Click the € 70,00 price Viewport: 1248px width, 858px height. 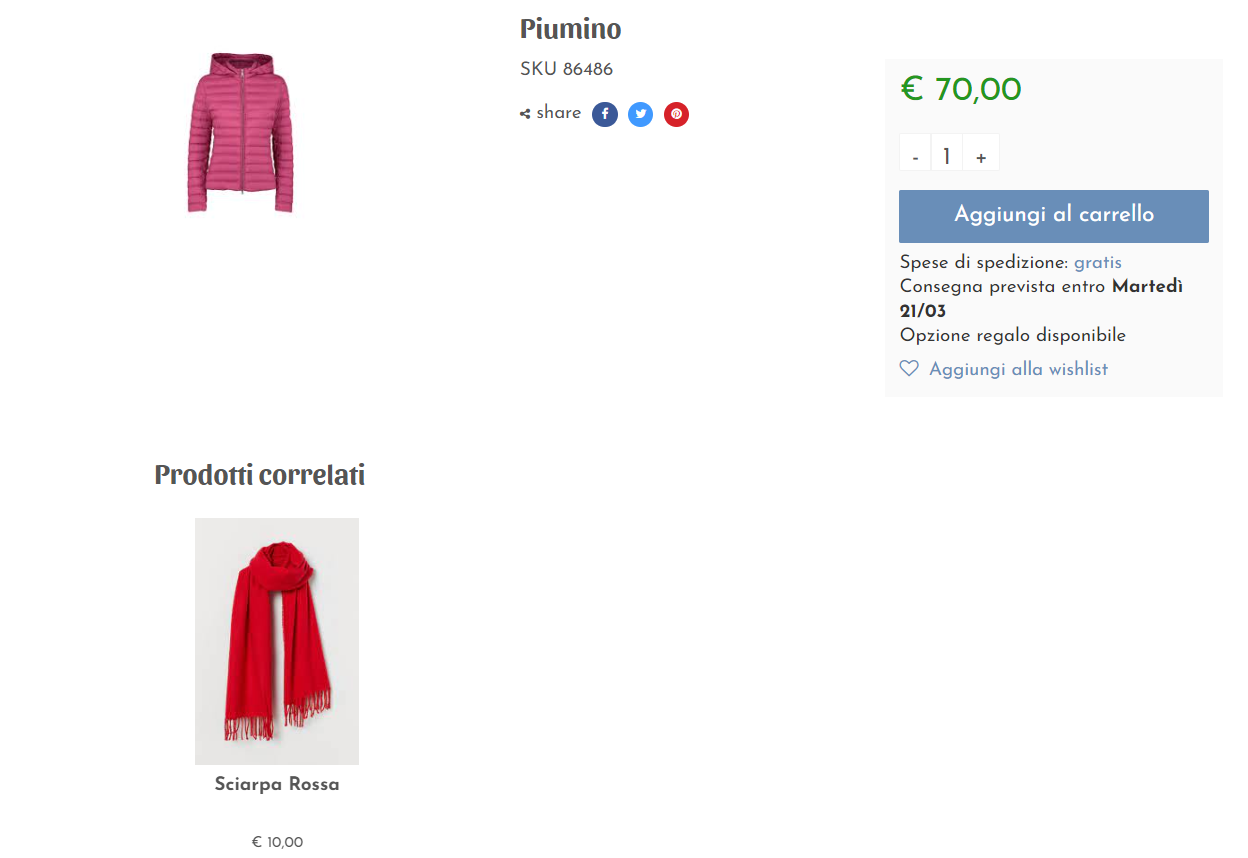(961, 90)
